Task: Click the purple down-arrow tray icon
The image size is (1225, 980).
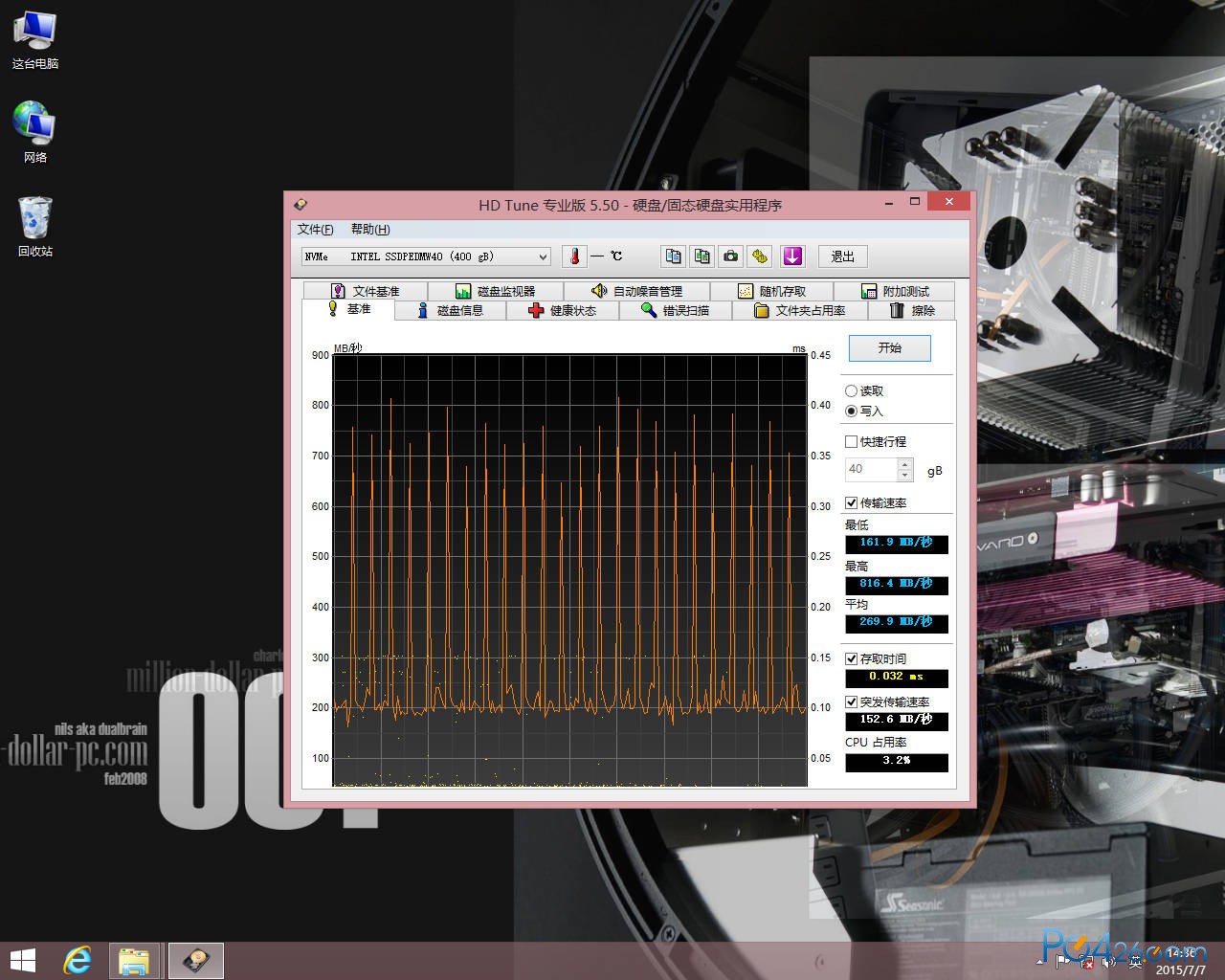Action: pos(792,256)
